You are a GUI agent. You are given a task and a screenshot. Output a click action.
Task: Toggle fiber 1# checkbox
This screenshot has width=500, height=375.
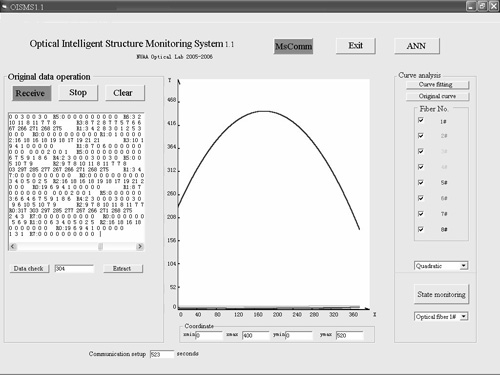(421, 120)
